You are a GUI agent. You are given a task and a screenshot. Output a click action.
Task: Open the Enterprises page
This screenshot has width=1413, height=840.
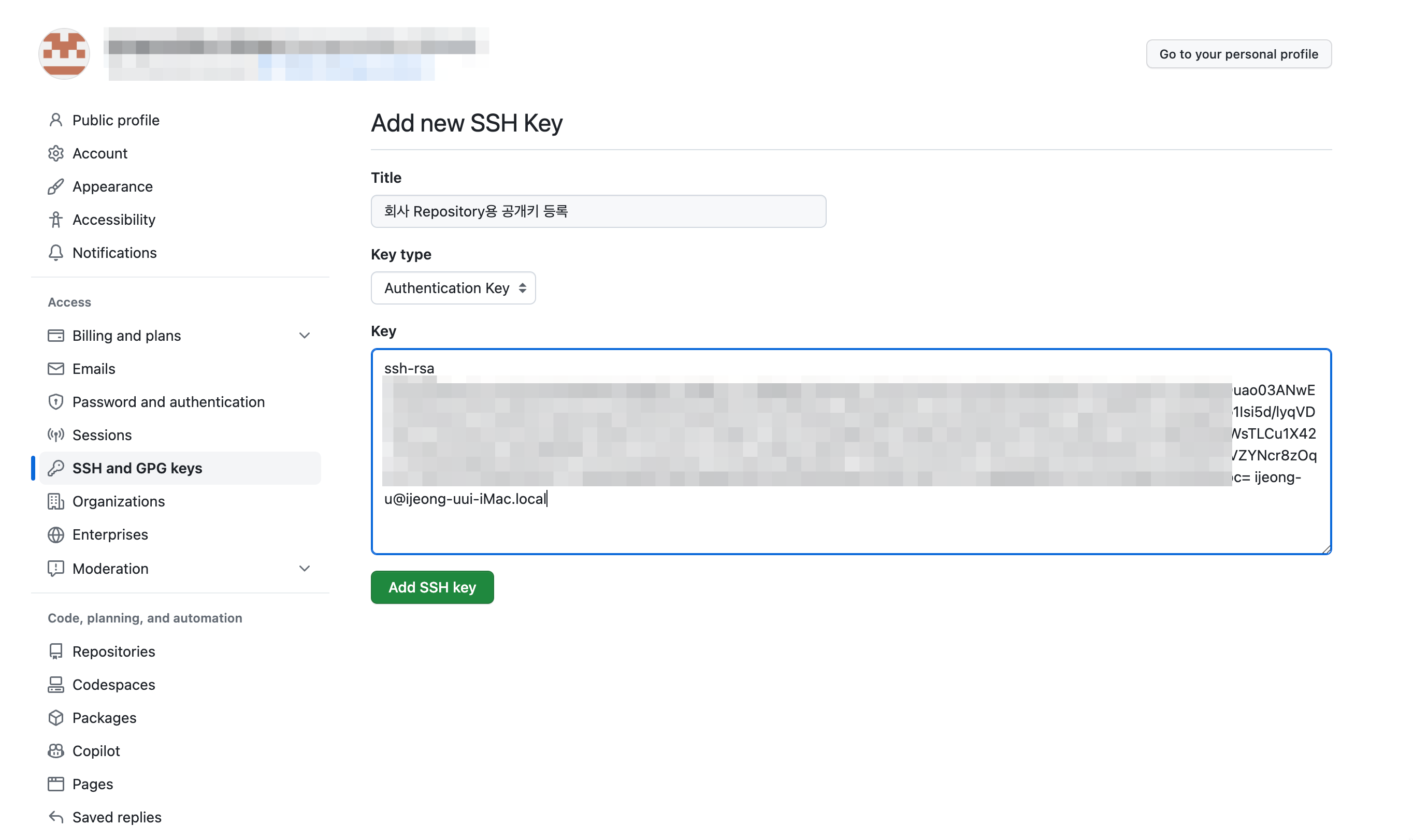(180, 535)
